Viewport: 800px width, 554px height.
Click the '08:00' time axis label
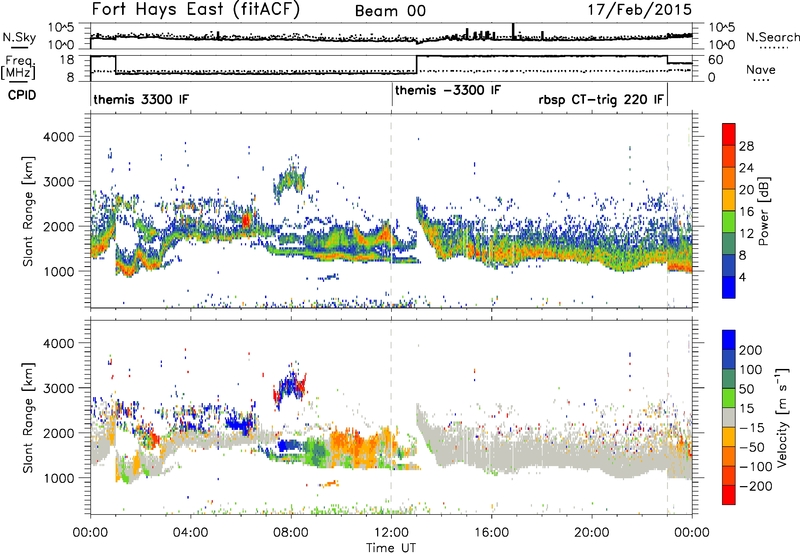click(x=291, y=533)
